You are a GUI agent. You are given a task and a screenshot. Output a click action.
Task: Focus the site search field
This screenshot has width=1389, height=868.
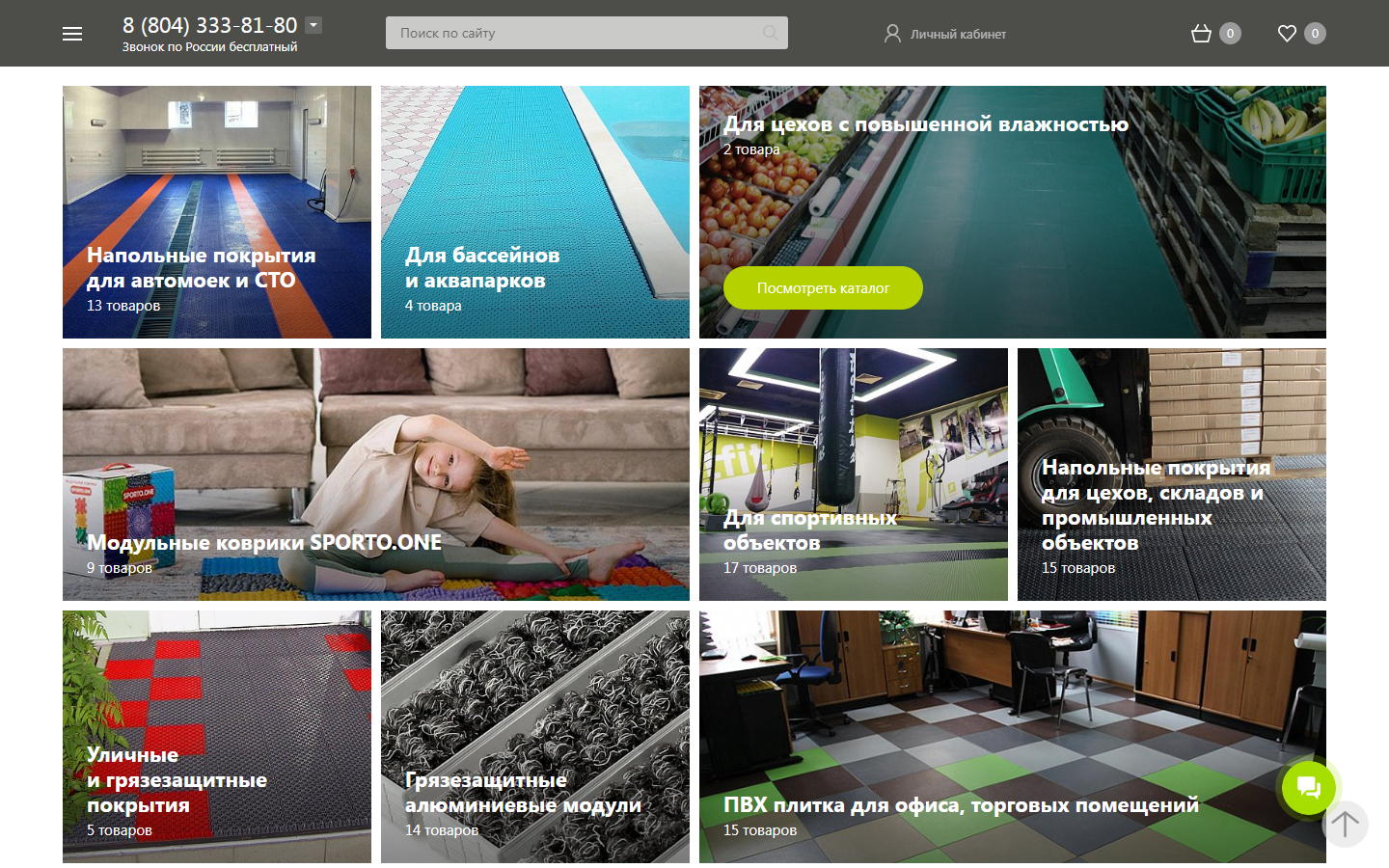click(x=586, y=33)
